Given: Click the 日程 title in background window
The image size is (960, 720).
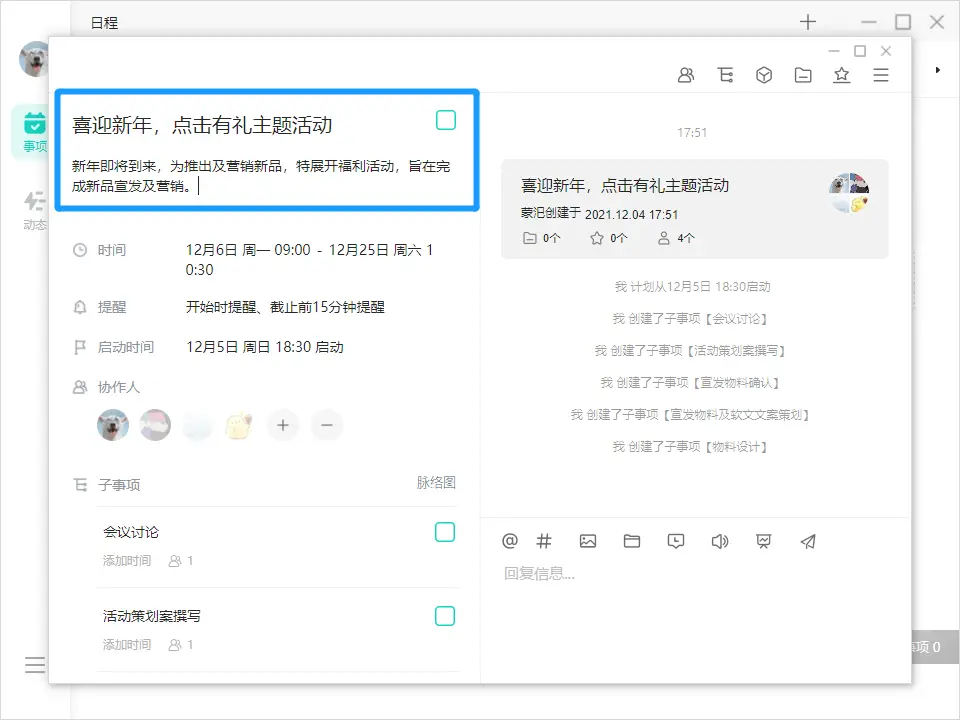Looking at the screenshot, I should point(104,23).
